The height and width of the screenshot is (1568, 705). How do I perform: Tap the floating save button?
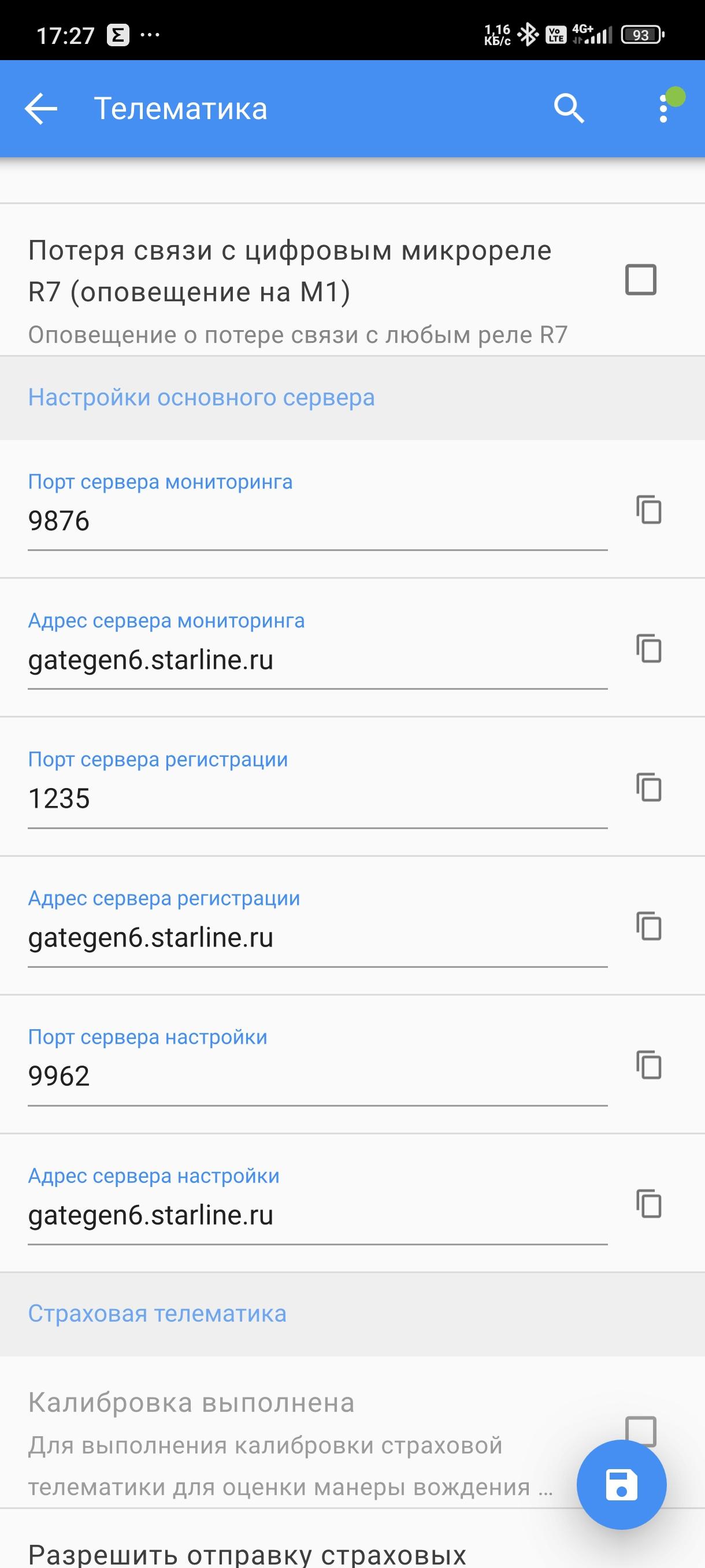coord(621,1485)
